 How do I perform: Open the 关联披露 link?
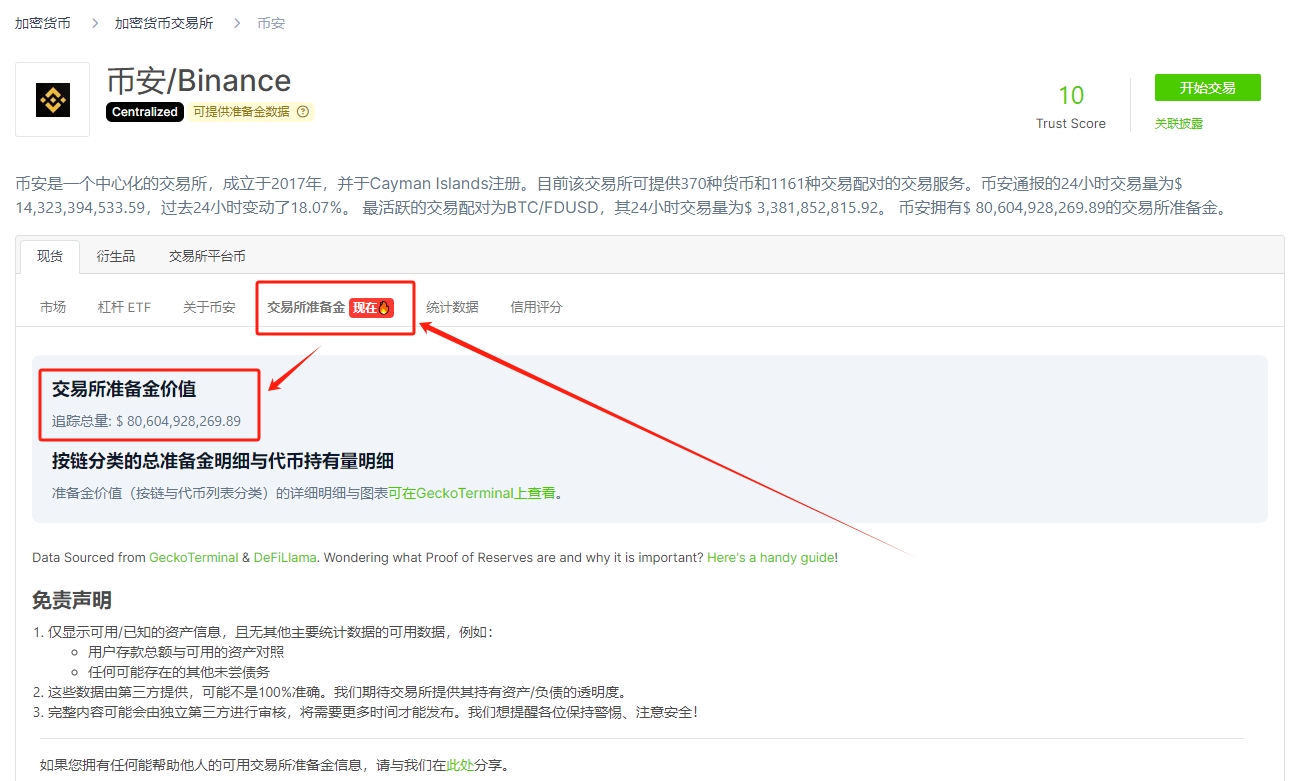[1179, 124]
